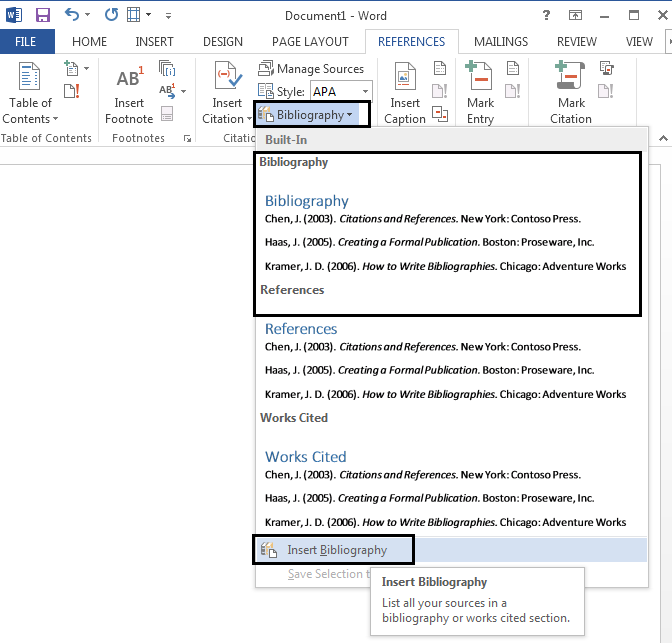The width and height of the screenshot is (672, 643).
Task: Toggle the Bibliography dropdown button
Action: tap(307, 114)
